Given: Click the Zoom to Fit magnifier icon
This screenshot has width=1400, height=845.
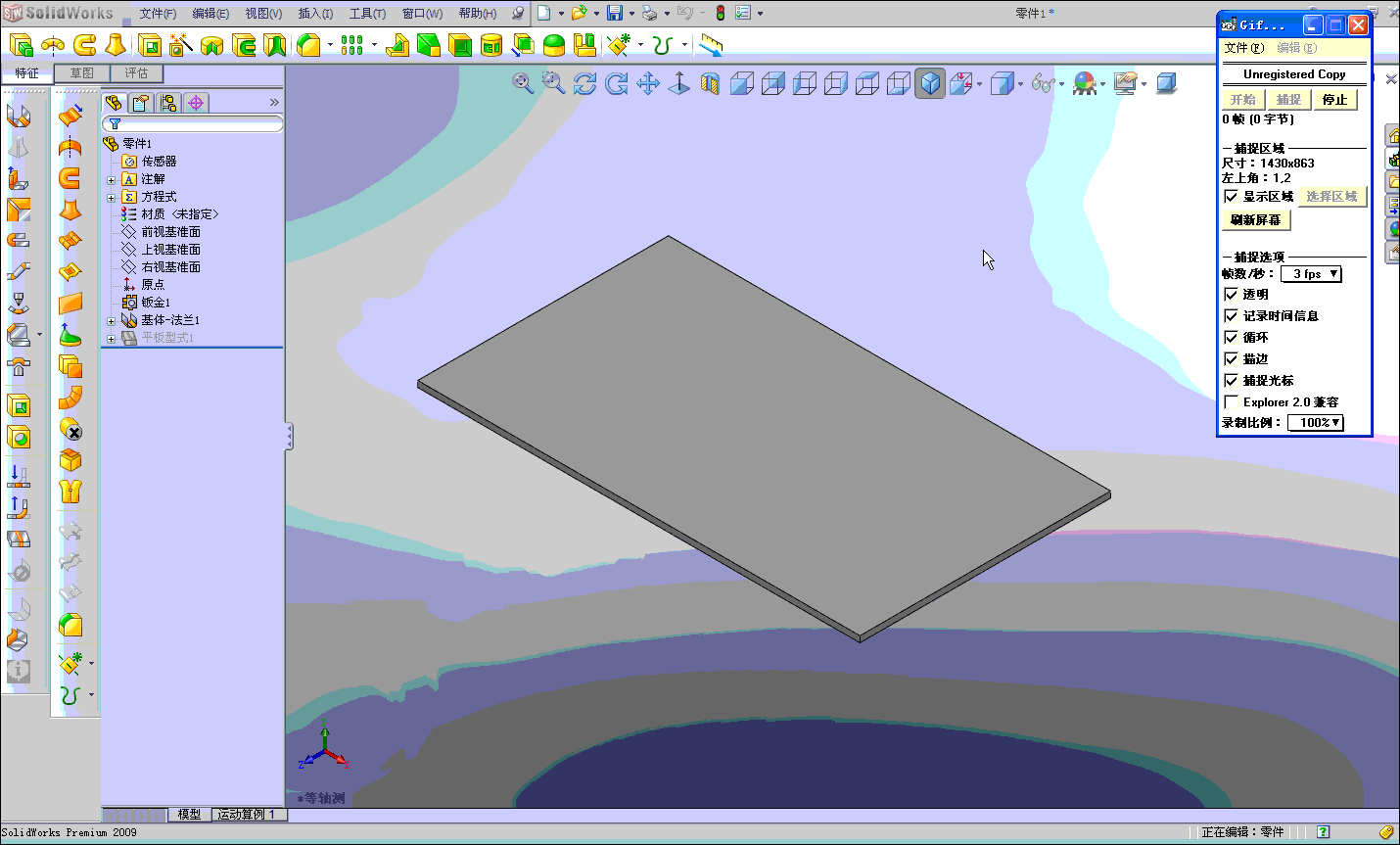Looking at the screenshot, I should tap(523, 83).
